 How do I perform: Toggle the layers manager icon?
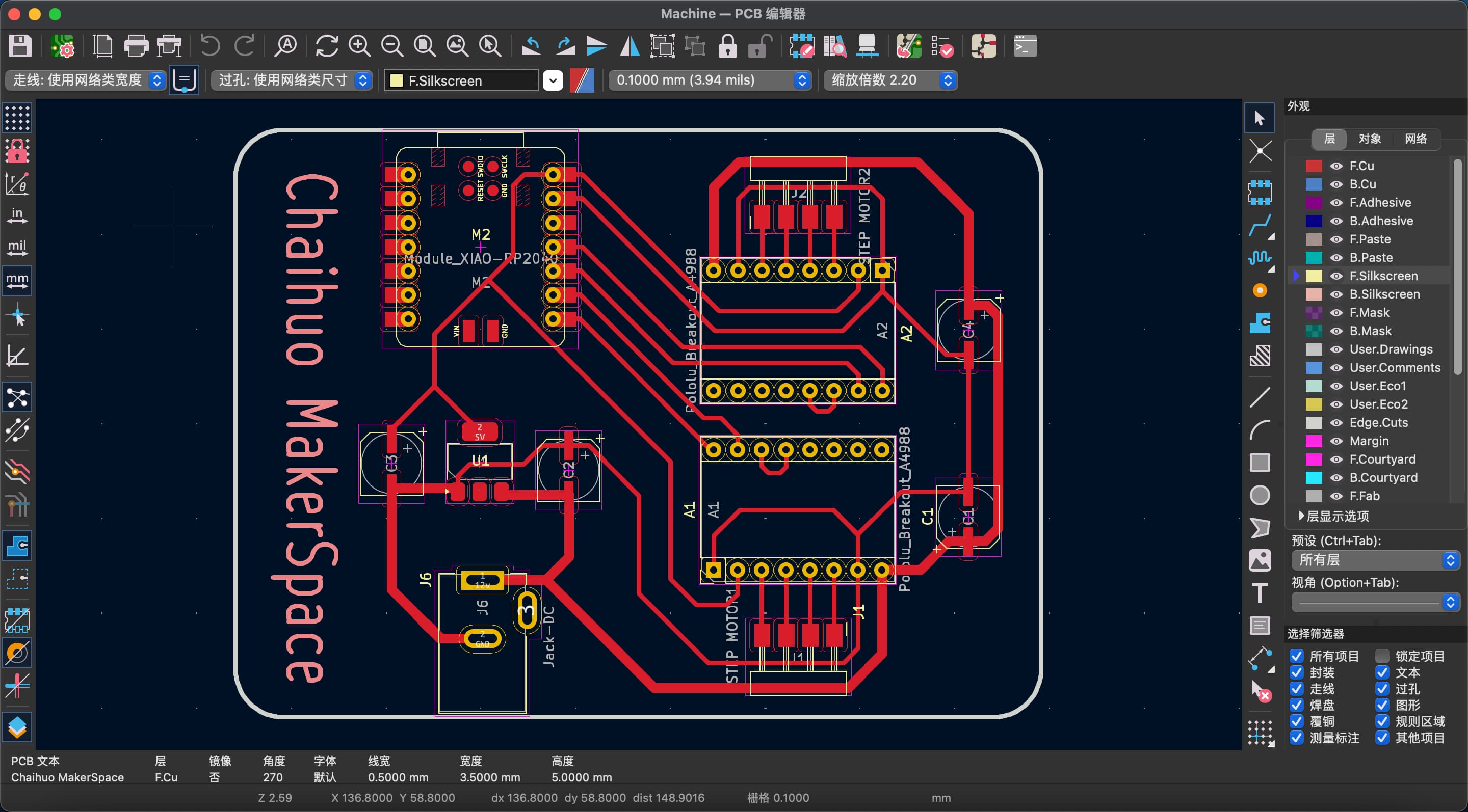[x=17, y=727]
